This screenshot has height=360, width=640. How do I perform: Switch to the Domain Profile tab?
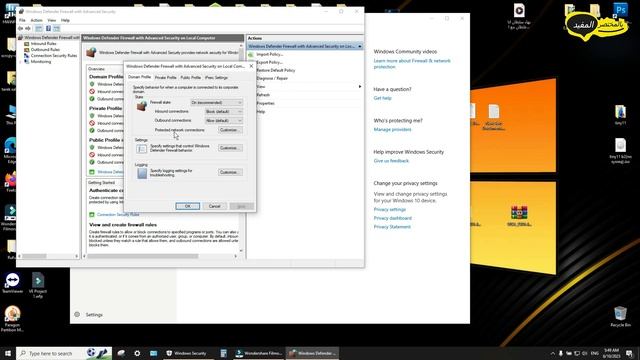point(139,77)
